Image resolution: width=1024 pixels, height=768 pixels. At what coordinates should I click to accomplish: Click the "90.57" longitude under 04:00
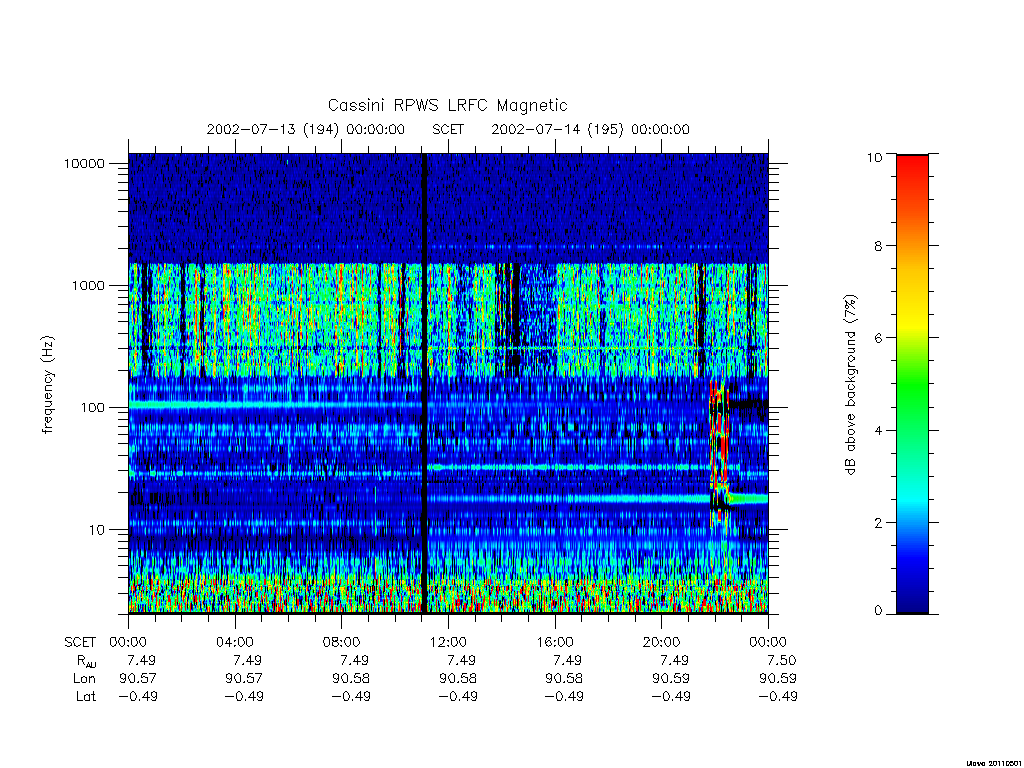coord(244,679)
